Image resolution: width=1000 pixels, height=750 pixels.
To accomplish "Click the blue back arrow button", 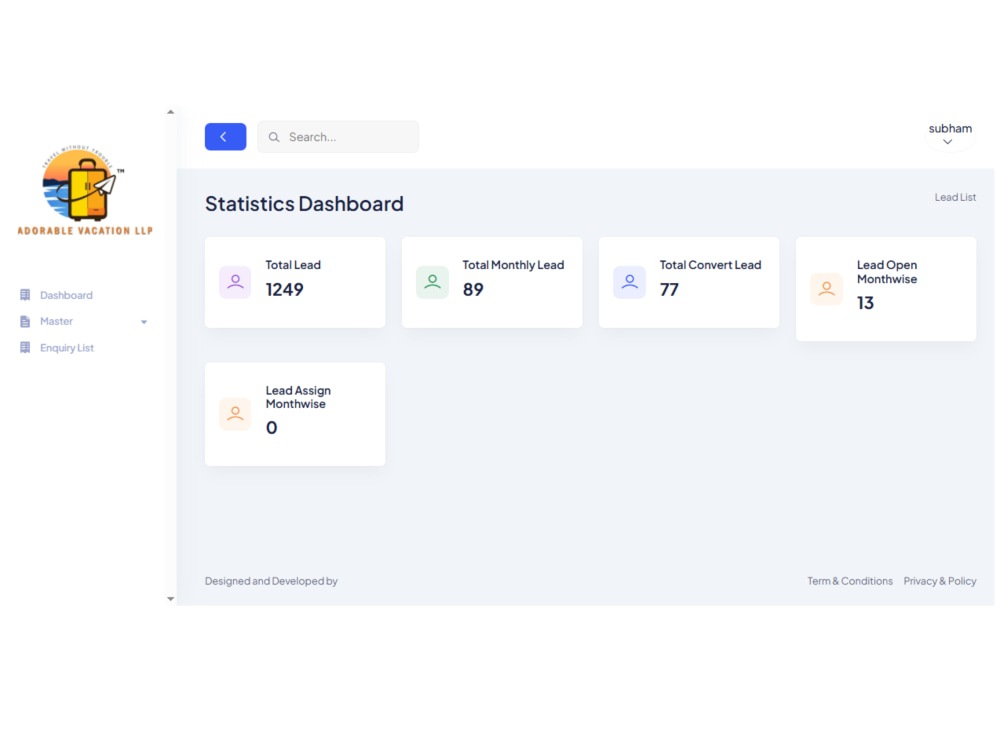I will 225,136.
